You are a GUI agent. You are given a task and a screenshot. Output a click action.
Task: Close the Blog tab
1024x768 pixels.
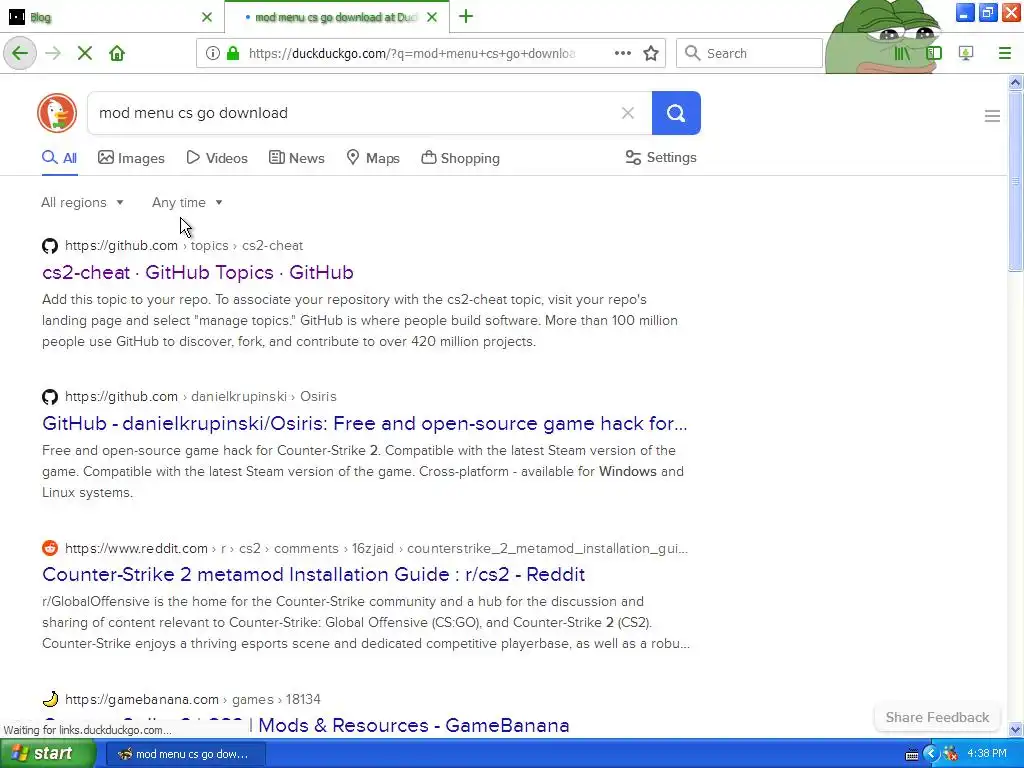point(207,17)
